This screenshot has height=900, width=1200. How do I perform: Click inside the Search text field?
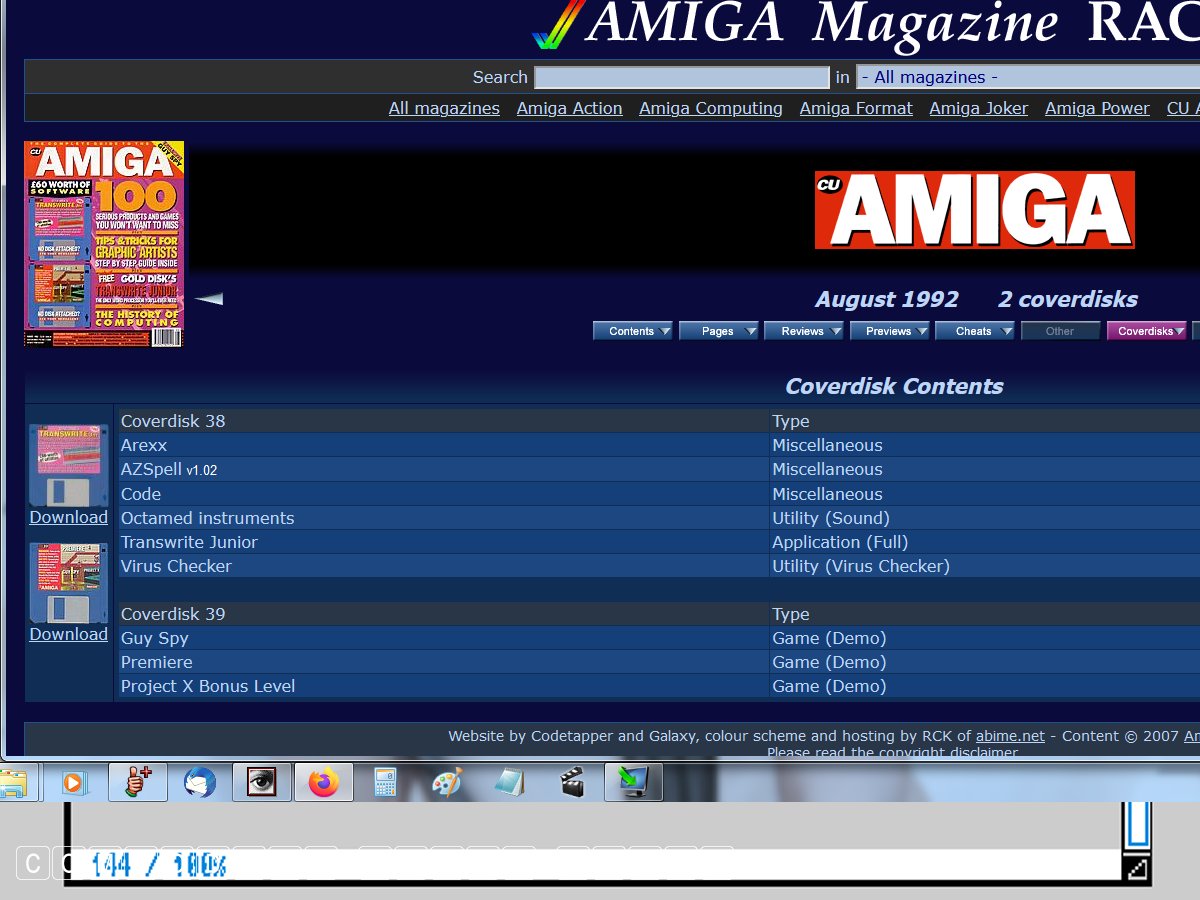(x=682, y=77)
